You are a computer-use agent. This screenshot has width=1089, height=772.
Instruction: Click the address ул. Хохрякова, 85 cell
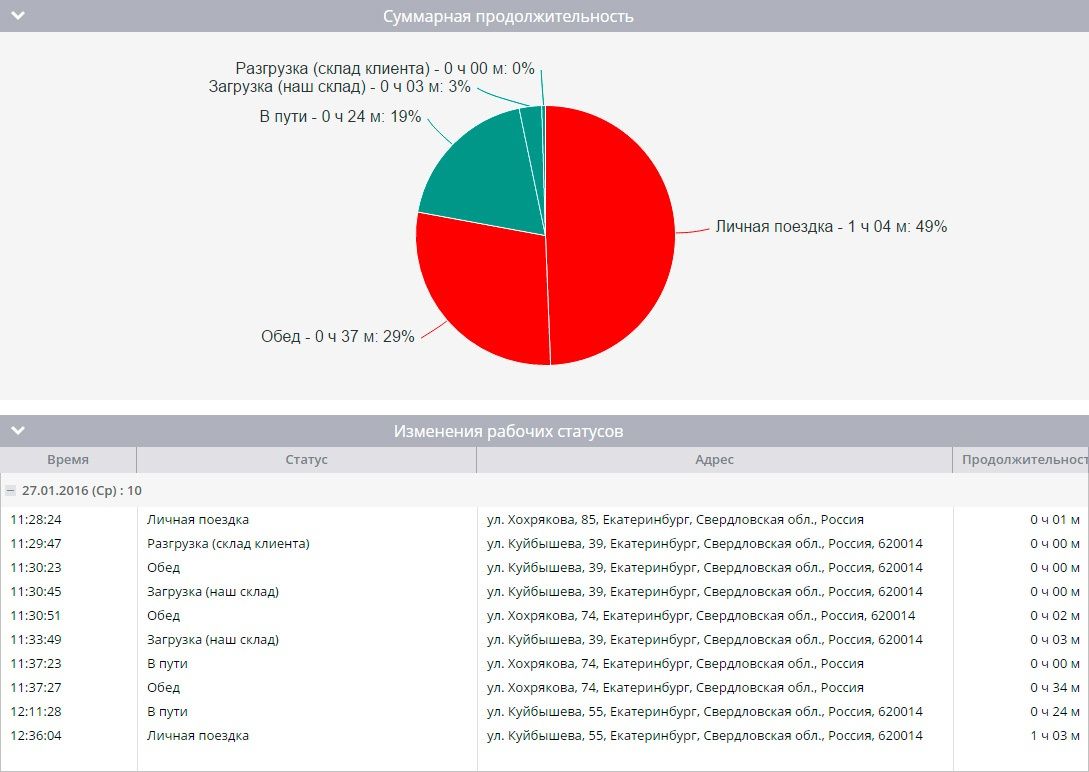[x=675, y=519]
